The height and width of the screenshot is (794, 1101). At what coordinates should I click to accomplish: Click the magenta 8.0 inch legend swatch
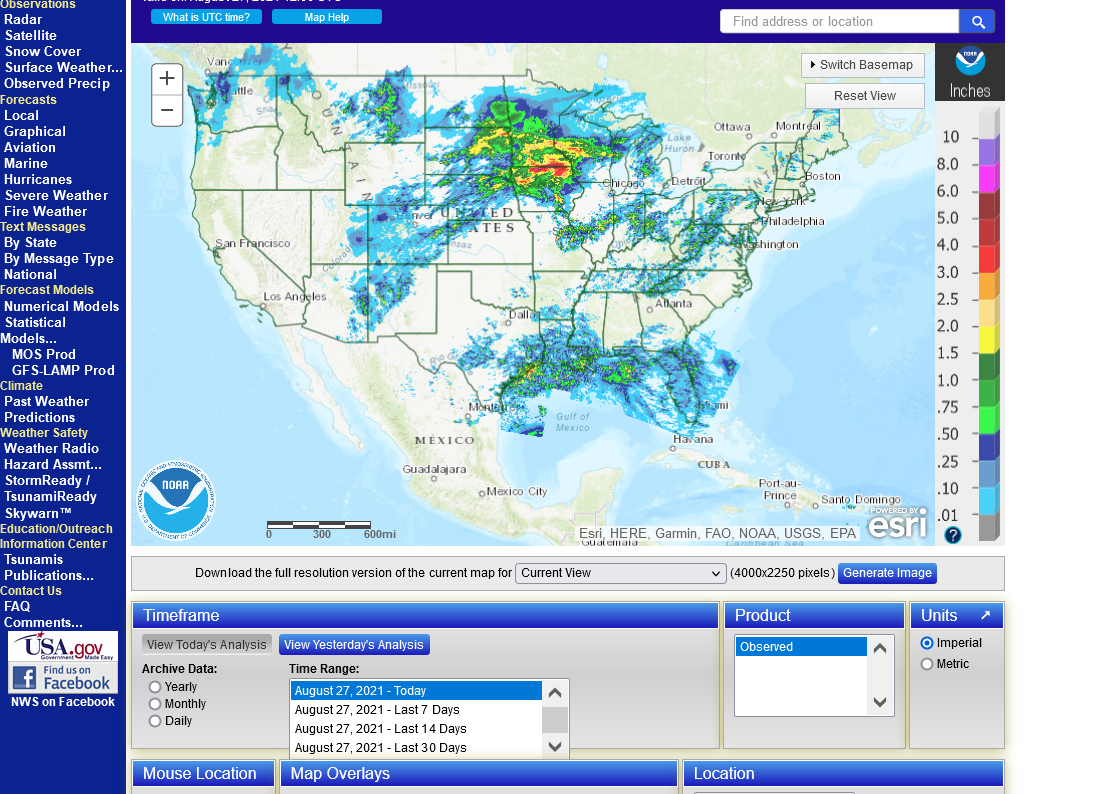(989, 178)
